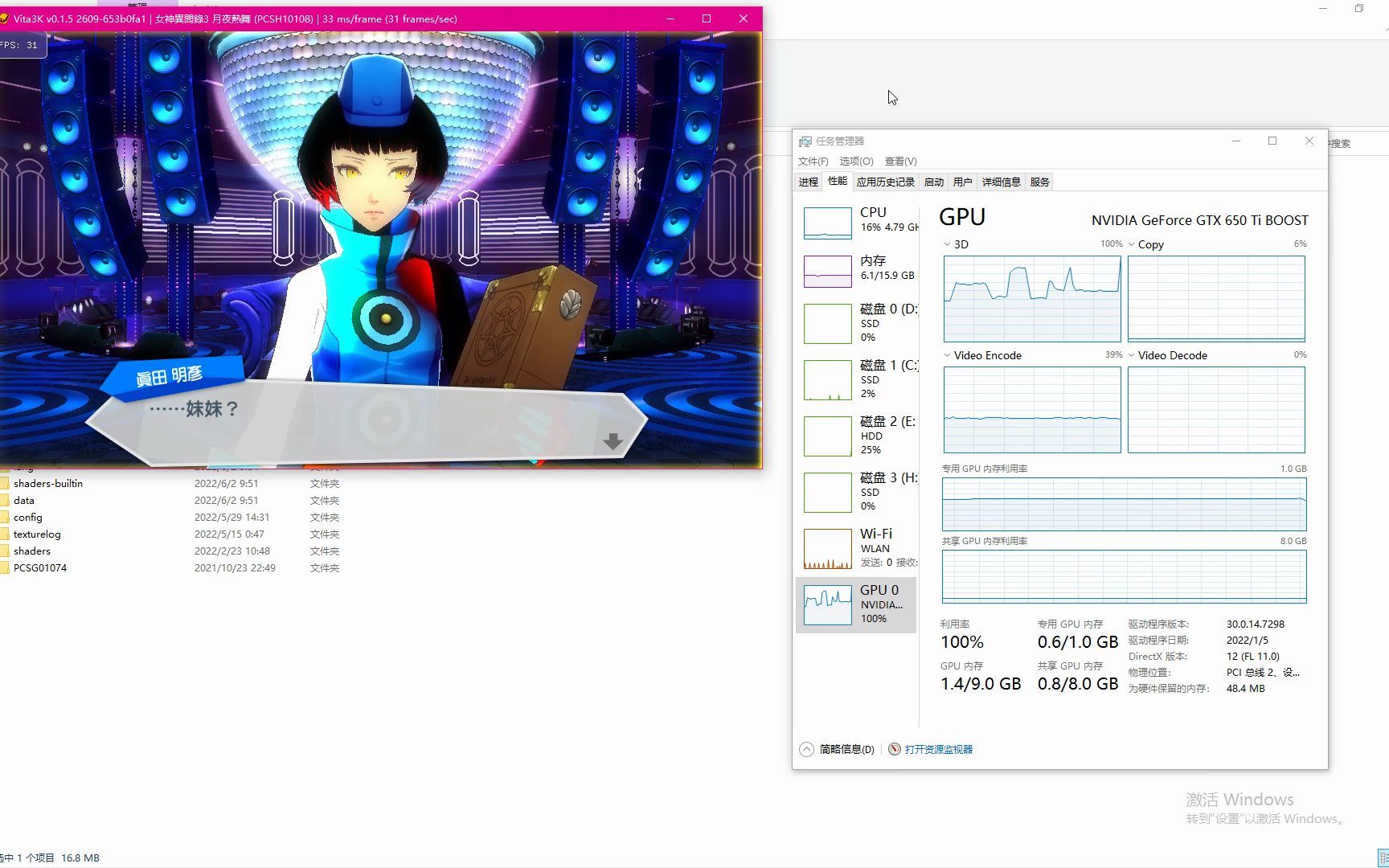Switch to the 用户 tab
Screen dimensions: 1389x868
click(962, 182)
